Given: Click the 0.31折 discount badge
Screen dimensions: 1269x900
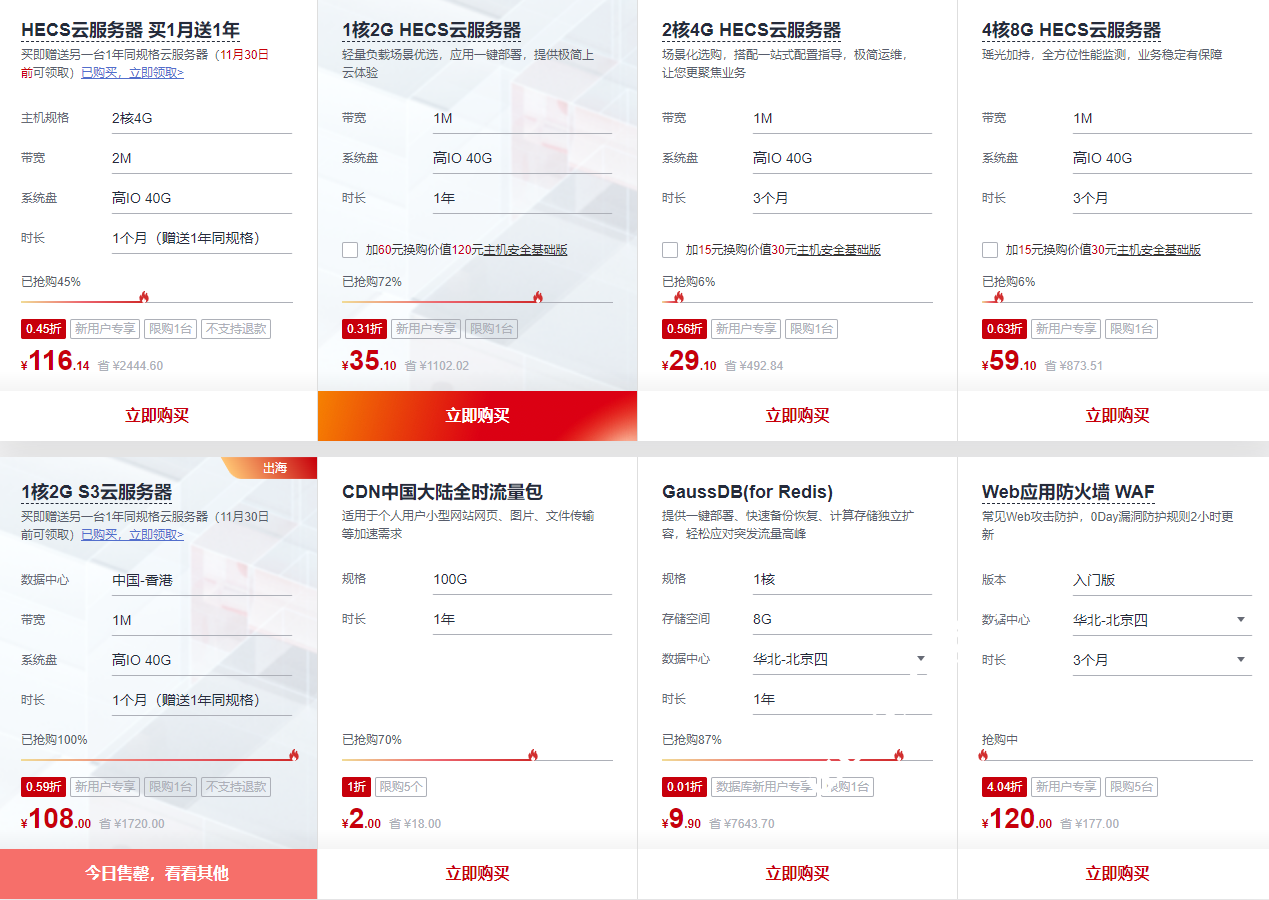Looking at the screenshot, I should click(x=364, y=328).
